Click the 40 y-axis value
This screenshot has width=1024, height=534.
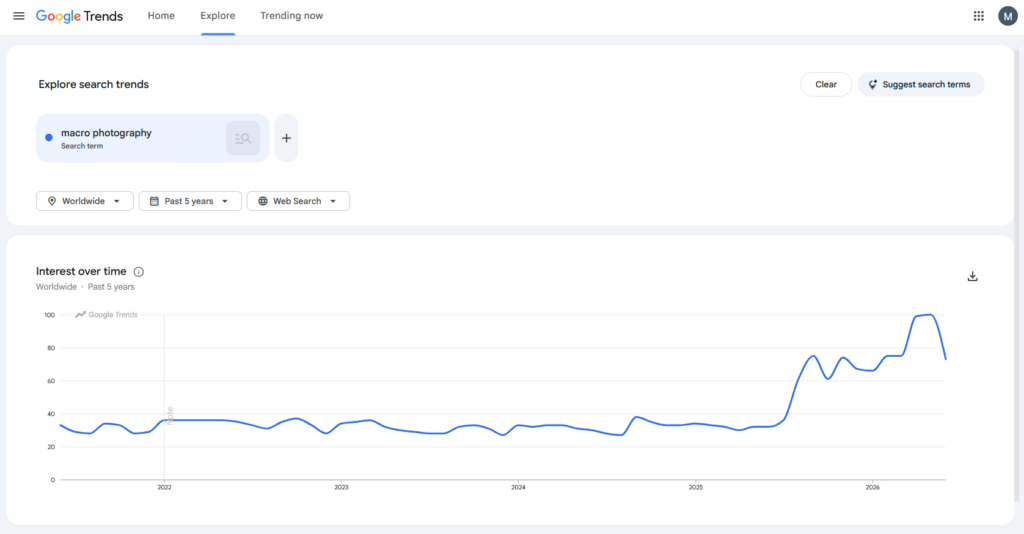click(51, 414)
